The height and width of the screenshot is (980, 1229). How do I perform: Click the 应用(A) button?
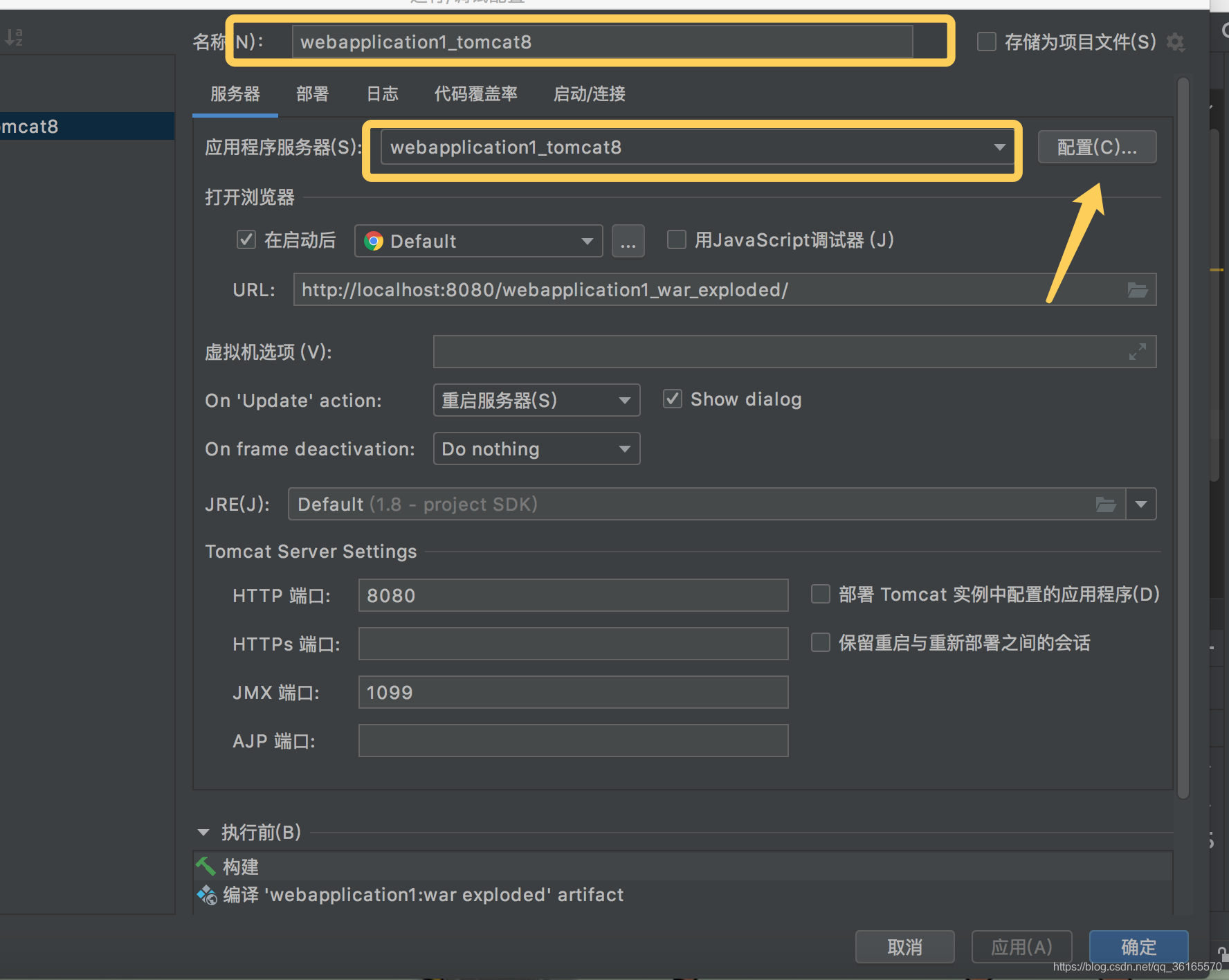pyautogui.click(x=1021, y=947)
